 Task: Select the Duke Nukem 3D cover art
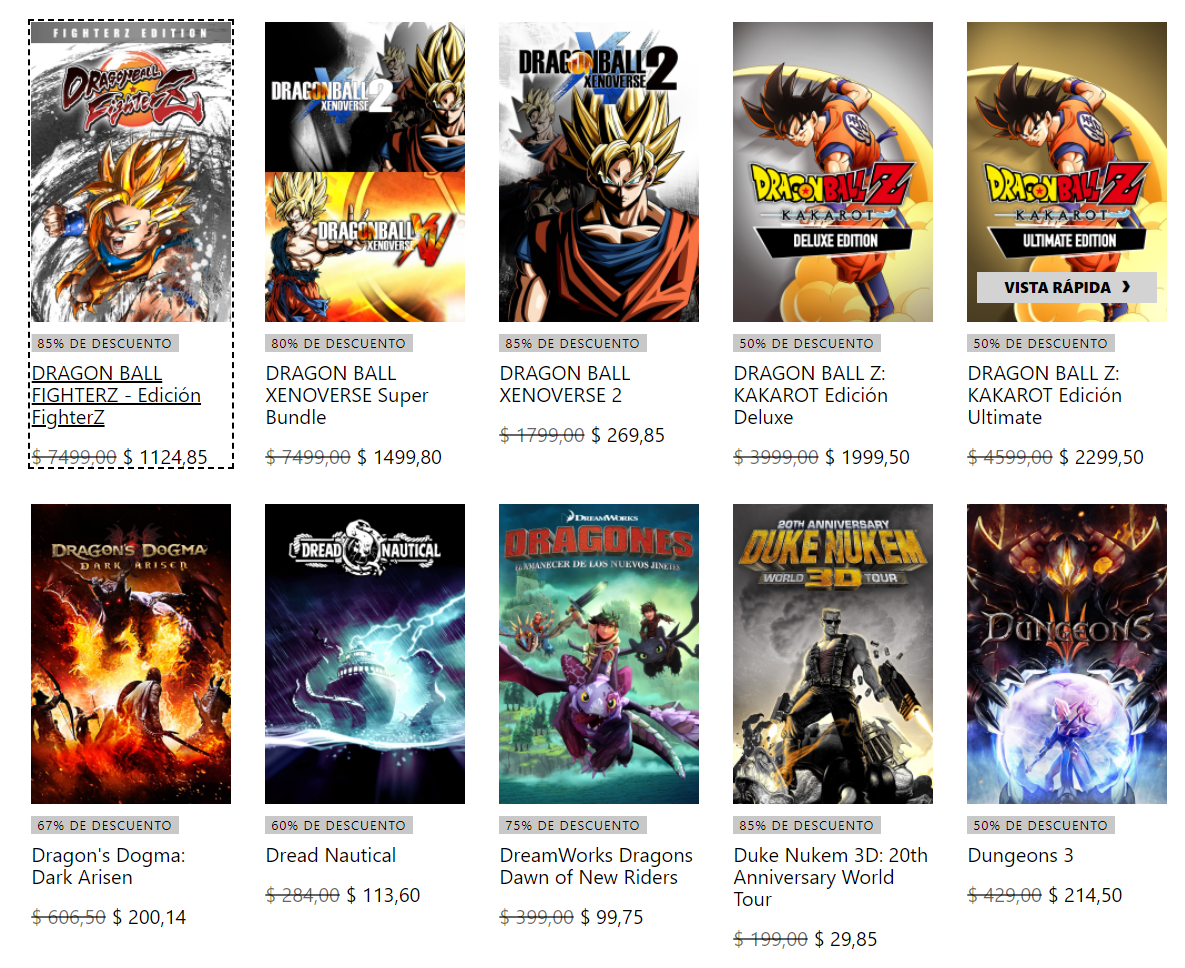pyautogui.click(x=833, y=654)
